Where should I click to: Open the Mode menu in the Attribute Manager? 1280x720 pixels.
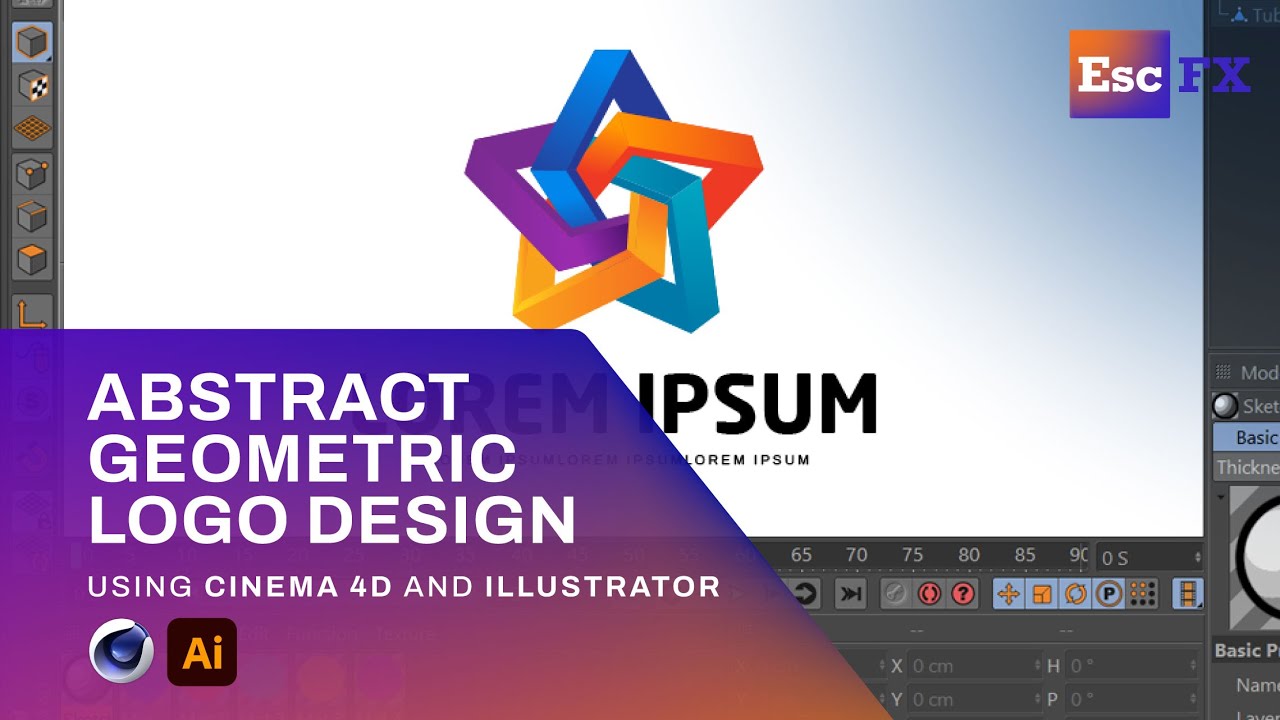pyautogui.click(x=1260, y=372)
